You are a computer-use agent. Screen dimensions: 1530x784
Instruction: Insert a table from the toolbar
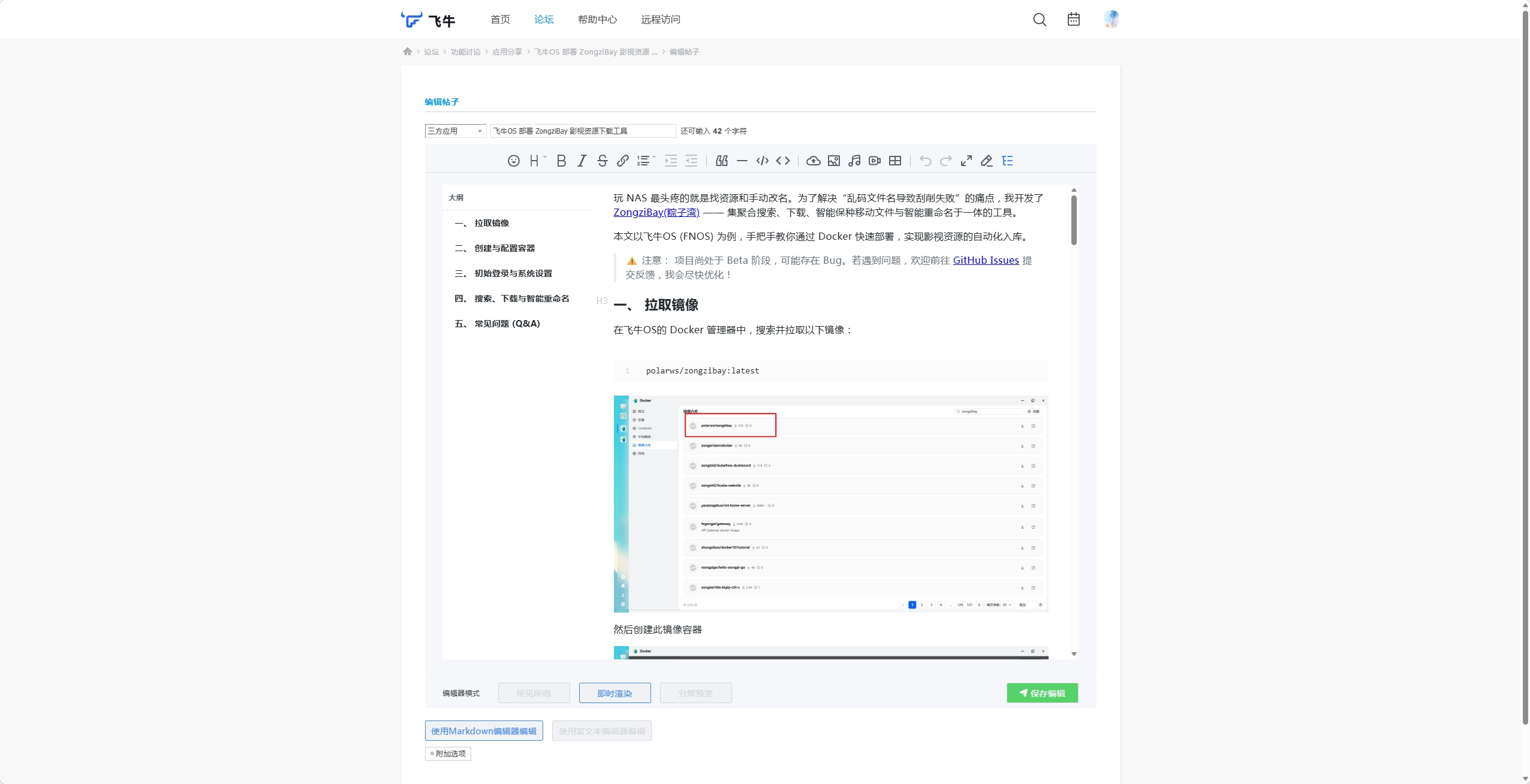(x=895, y=161)
